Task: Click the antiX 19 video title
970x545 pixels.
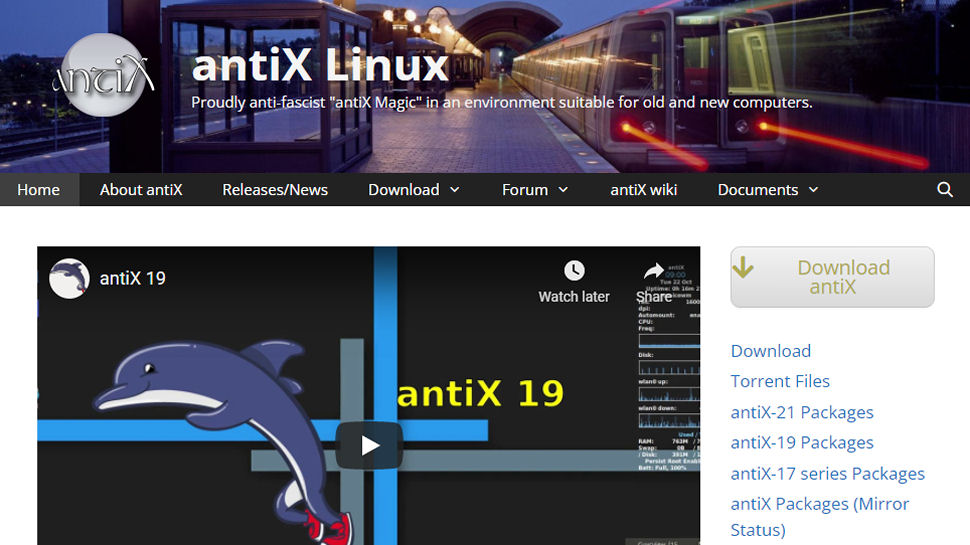Action: [x=132, y=278]
